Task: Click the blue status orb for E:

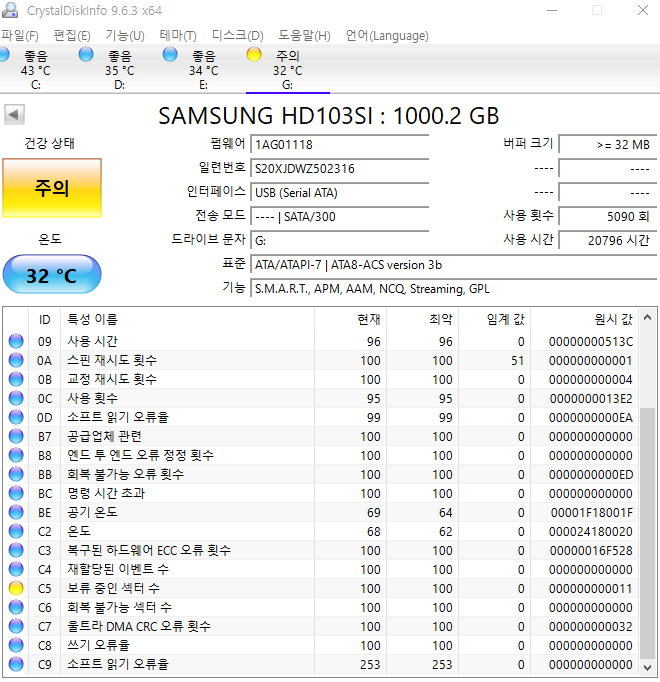Action: point(170,54)
